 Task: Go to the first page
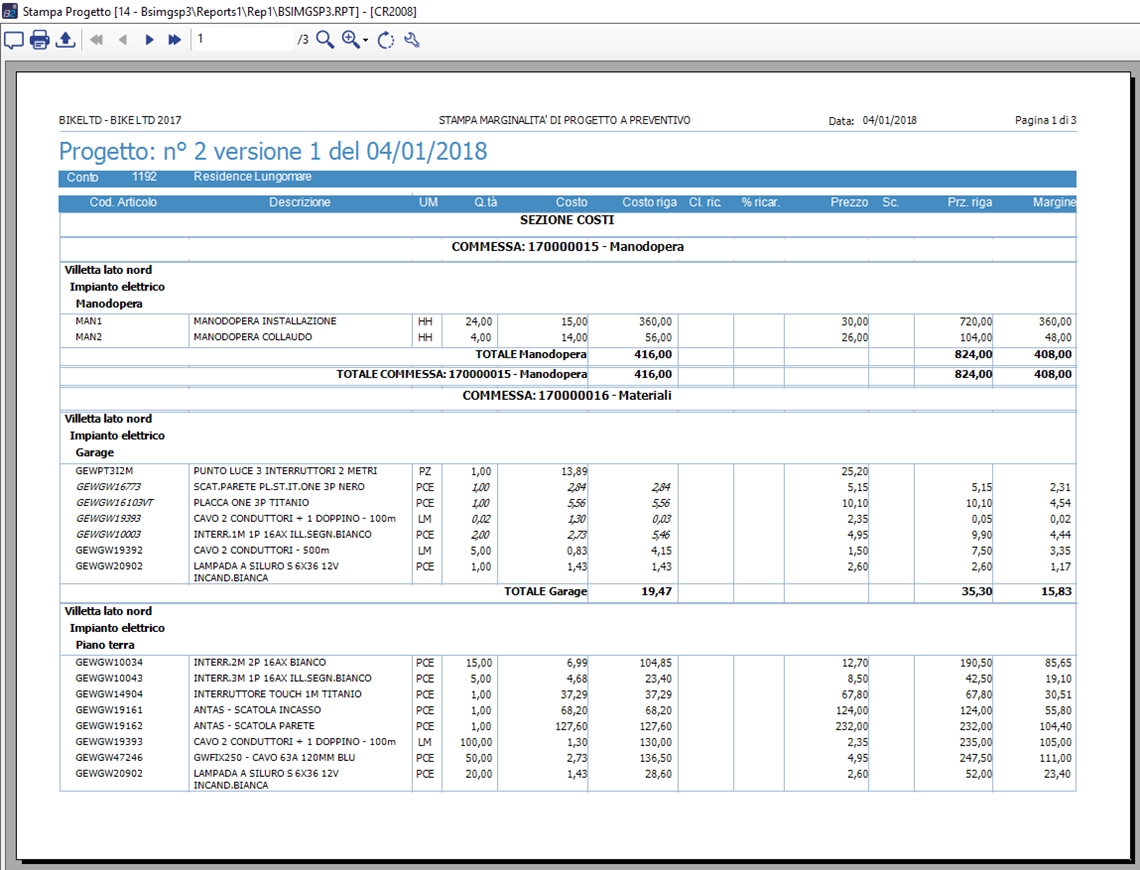pos(97,40)
